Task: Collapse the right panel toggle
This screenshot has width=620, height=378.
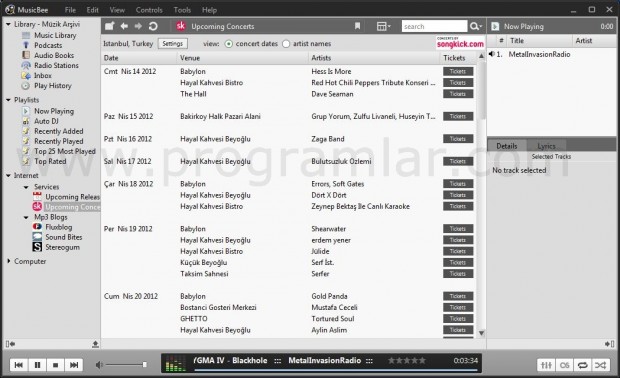Action: tap(609, 344)
